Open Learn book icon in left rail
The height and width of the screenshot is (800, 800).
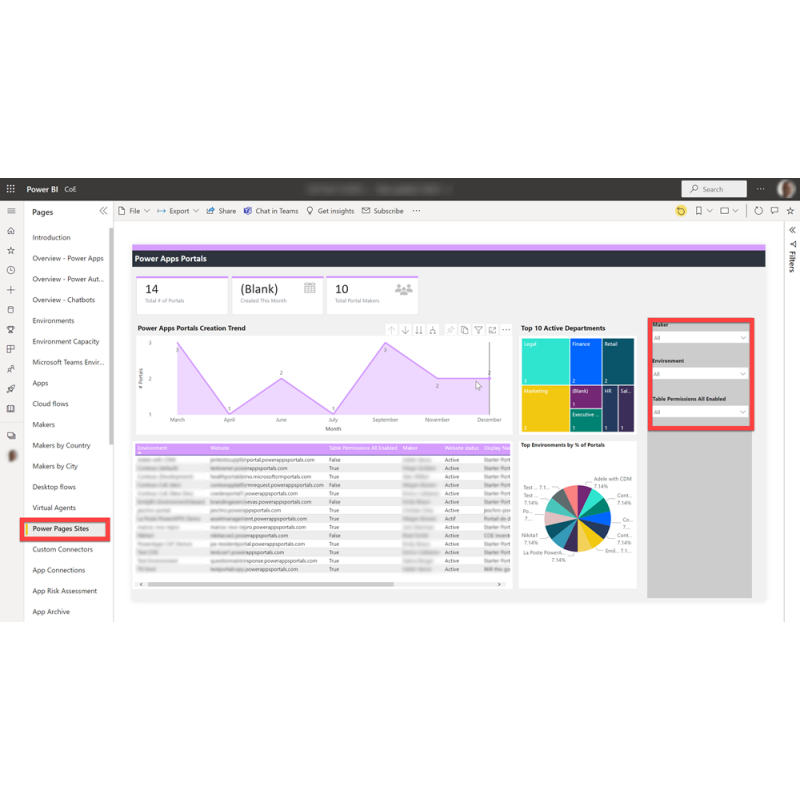pos(11,409)
